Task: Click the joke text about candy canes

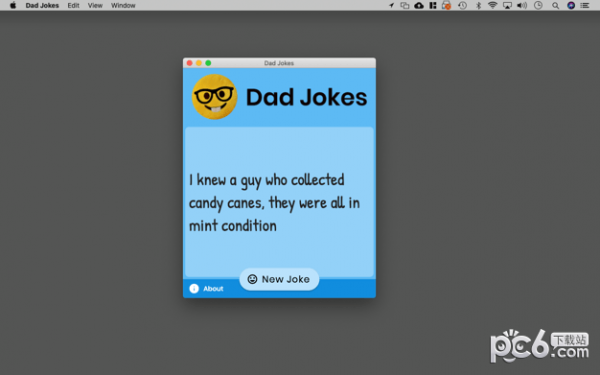Action: 274,203
